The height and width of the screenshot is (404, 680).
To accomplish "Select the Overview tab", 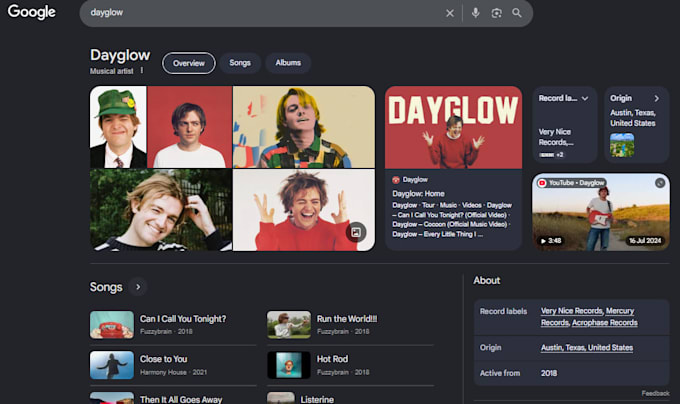I will tap(189, 63).
